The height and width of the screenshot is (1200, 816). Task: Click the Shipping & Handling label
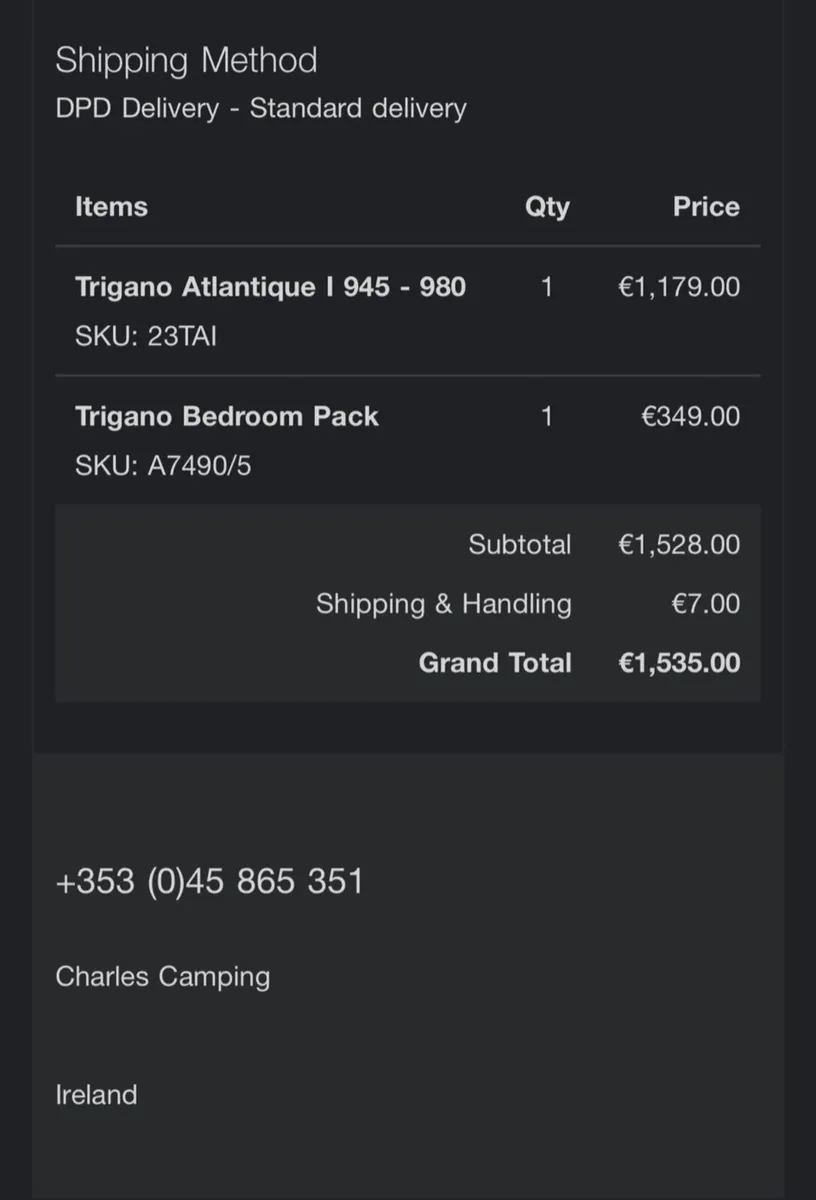point(444,604)
